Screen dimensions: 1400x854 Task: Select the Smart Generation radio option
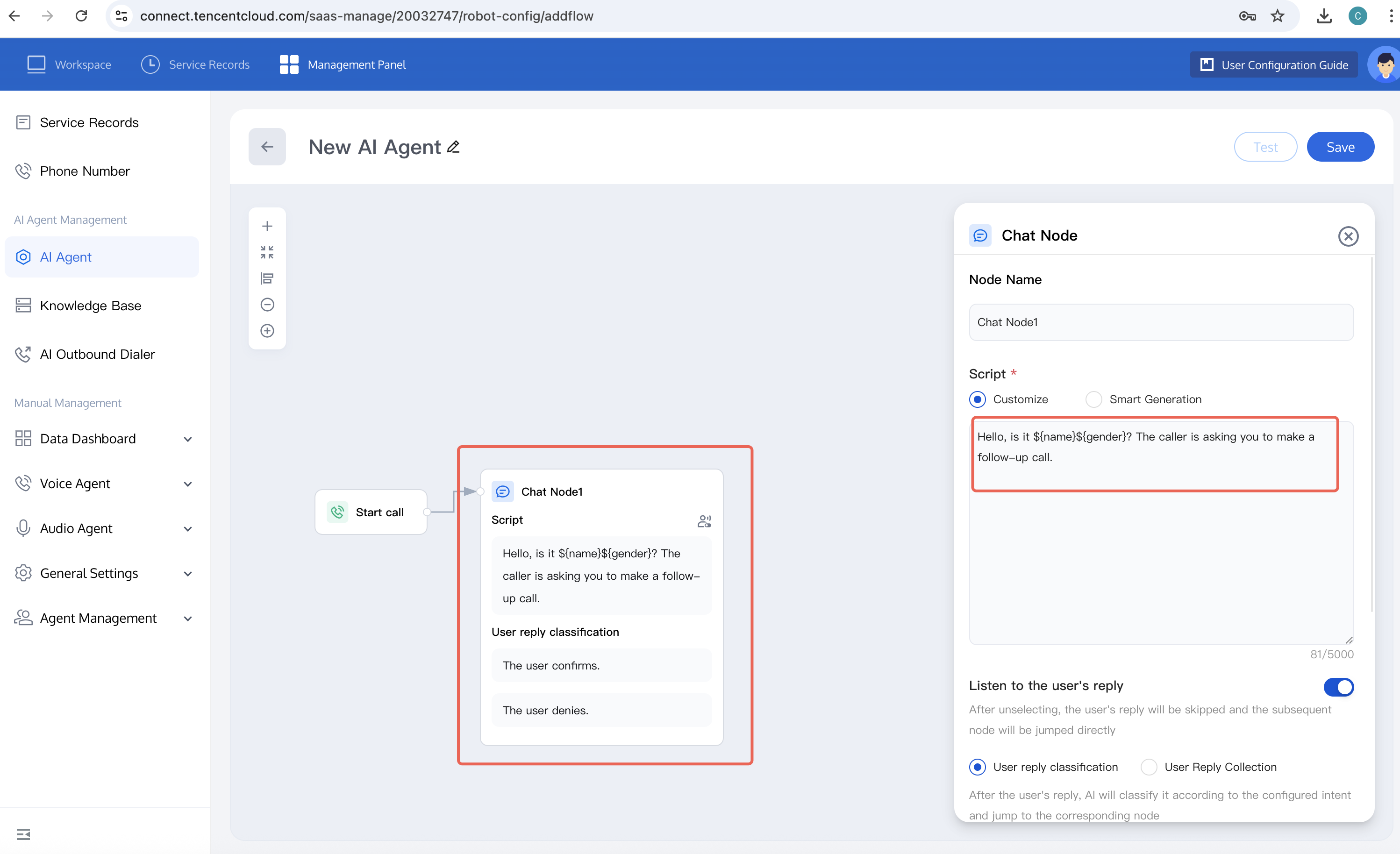coord(1094,399)
